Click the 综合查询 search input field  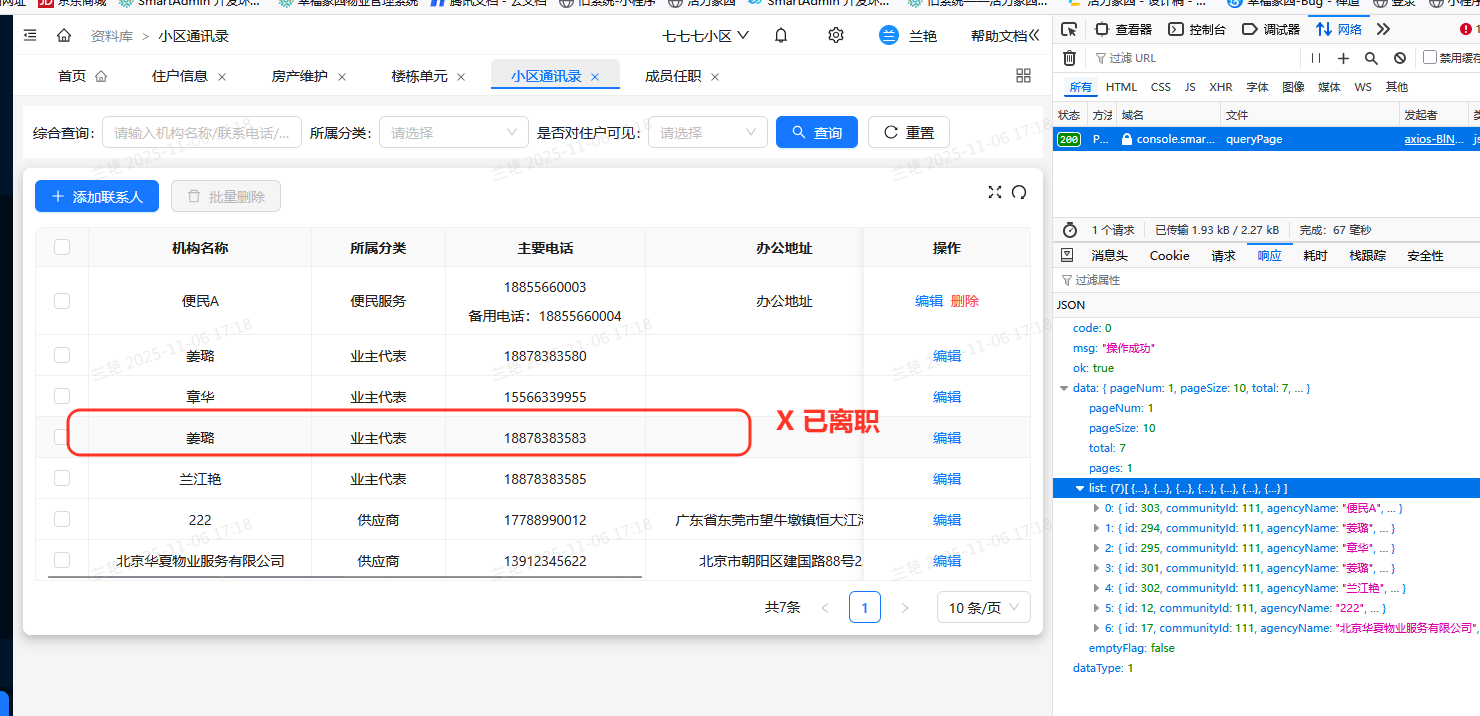pos(201,132)
